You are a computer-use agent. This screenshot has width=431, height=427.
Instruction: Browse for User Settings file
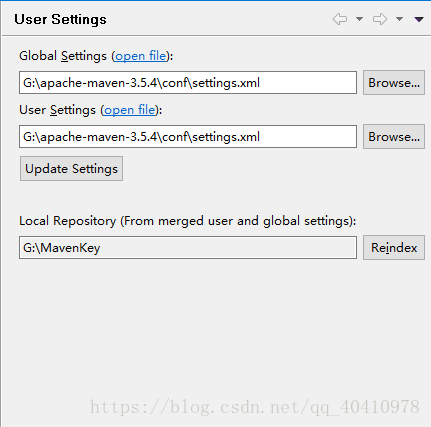coord(394,136)
